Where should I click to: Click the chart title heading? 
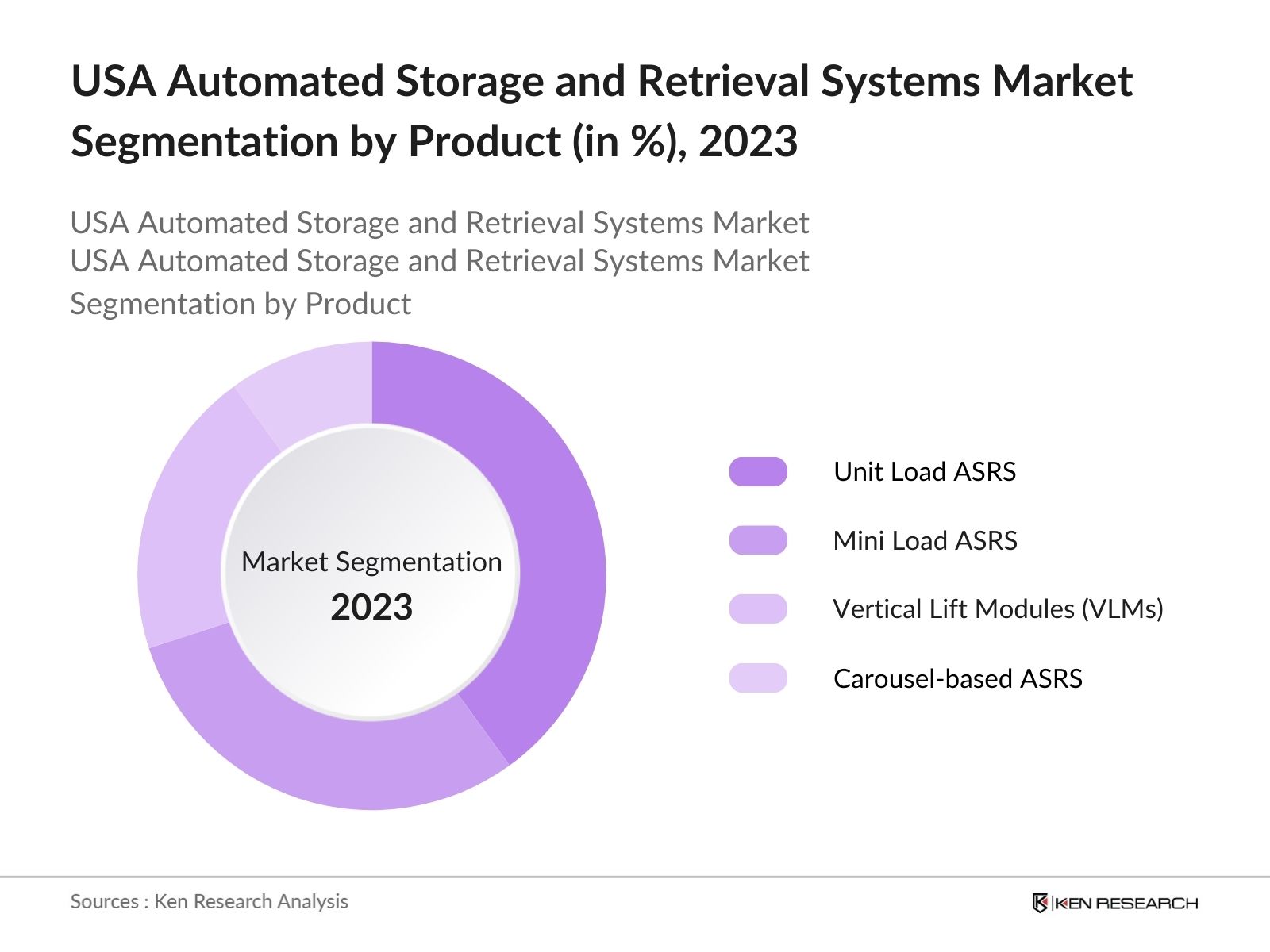[603, 109]
